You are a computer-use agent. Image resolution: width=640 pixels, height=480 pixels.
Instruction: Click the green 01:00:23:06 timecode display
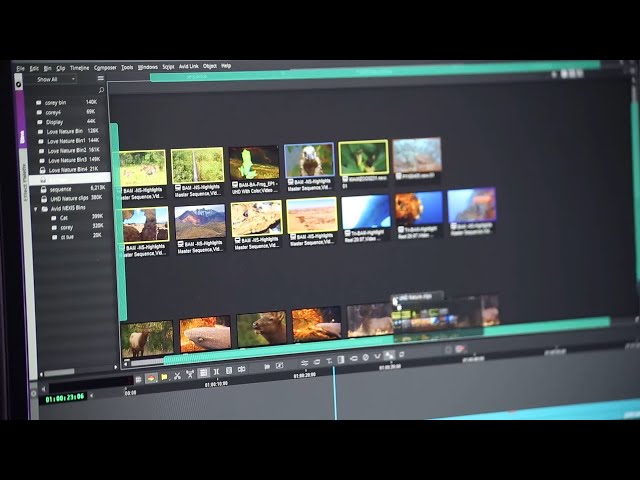click(x=65, y=398)
